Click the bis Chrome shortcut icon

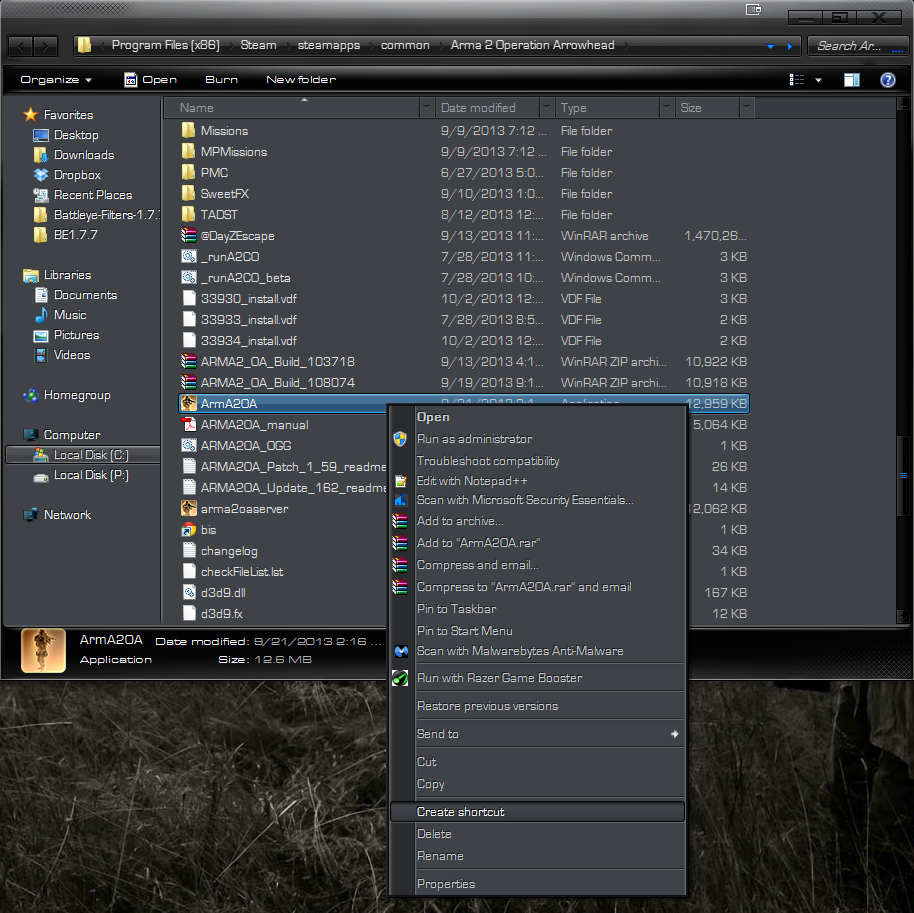tap(188, 529)
